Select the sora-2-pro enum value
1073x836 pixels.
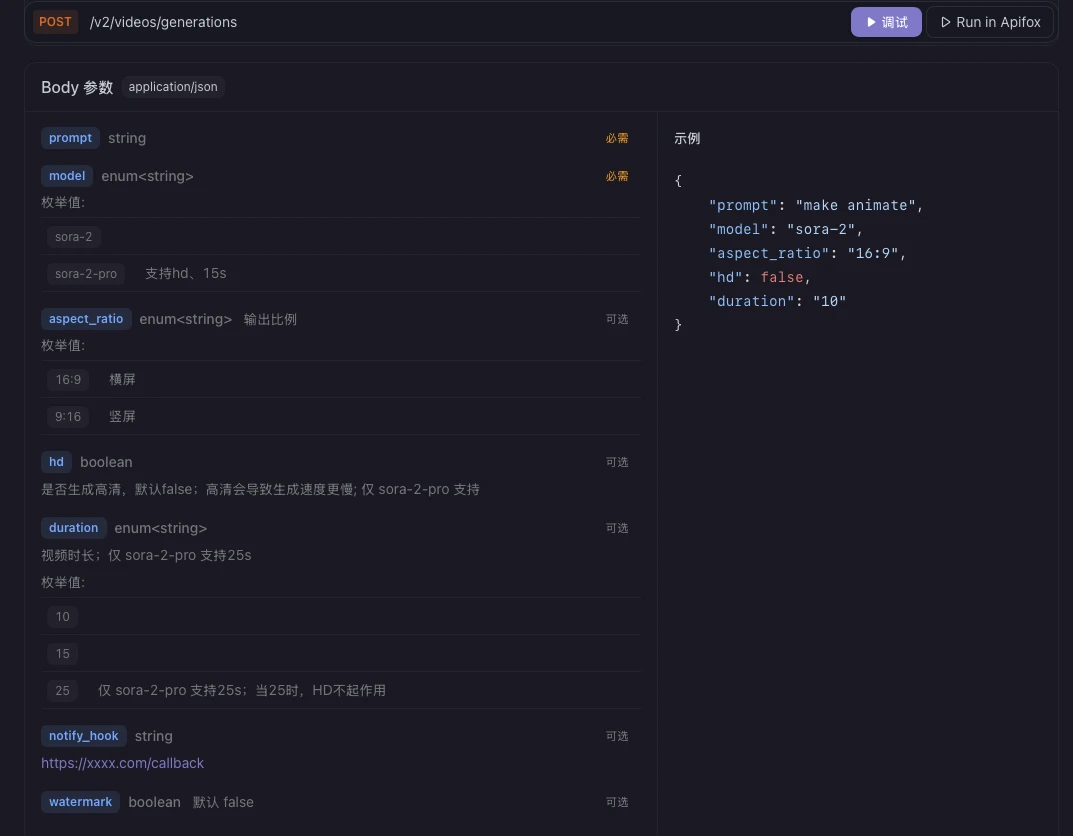[86, 274]
